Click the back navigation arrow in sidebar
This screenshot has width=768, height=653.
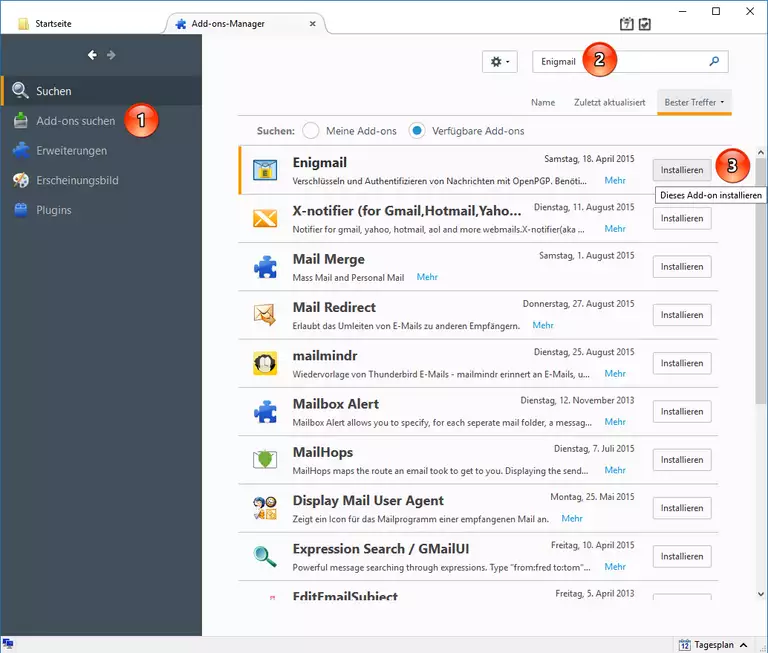(92, 55)
